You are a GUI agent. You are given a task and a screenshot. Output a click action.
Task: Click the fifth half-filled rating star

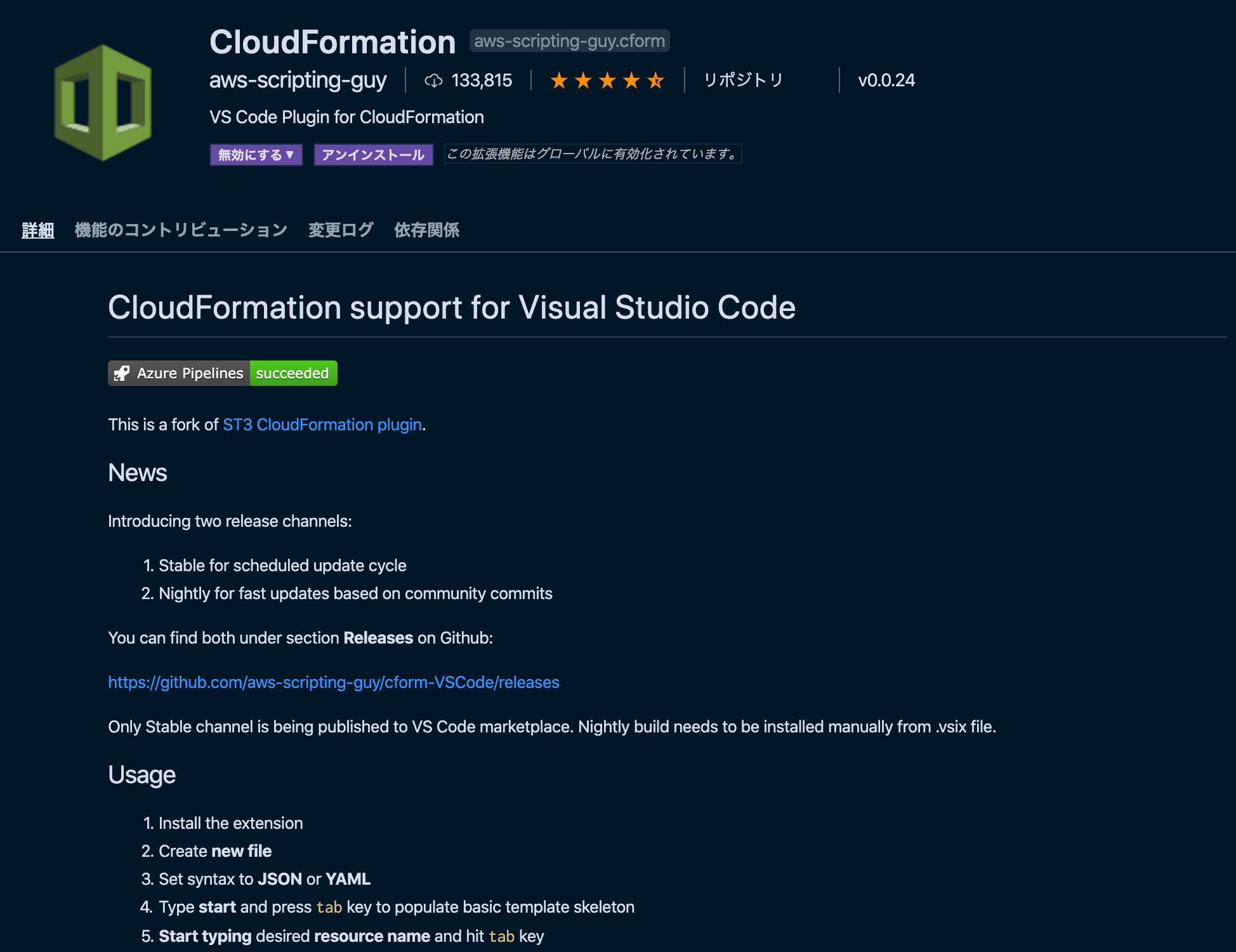(x=655, y=81)
